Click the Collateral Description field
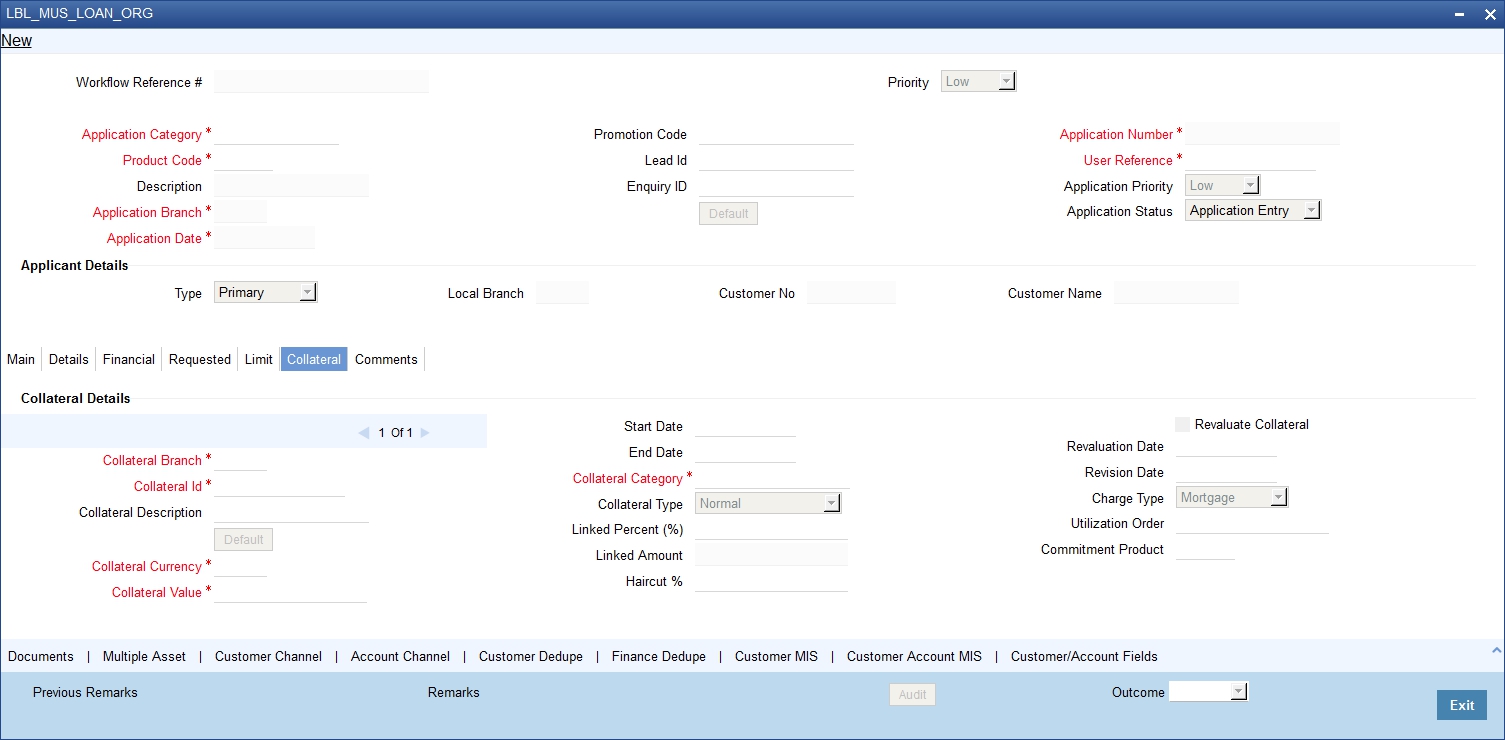1505x740 pixels. tap(291, 512)
